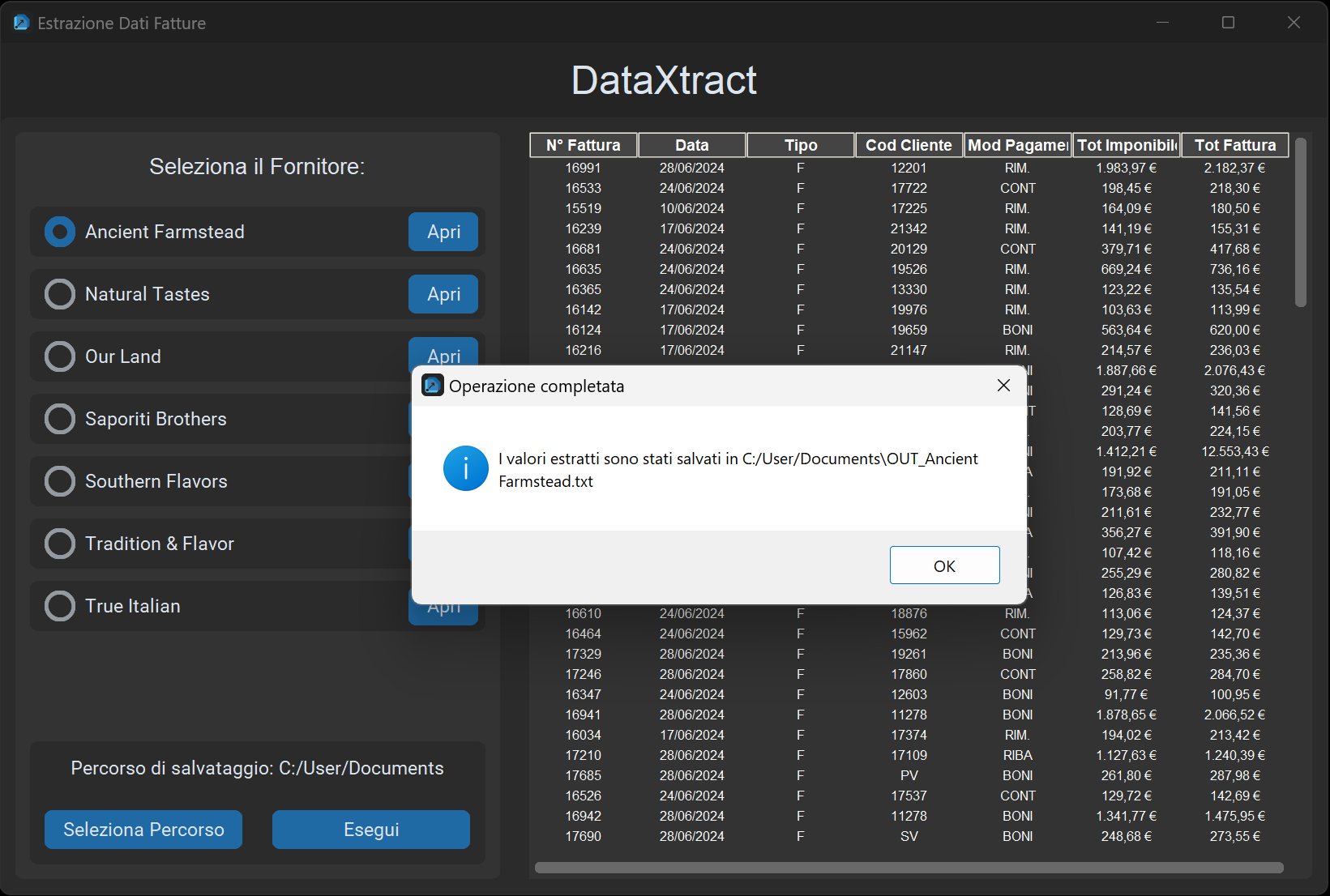Select invoice number 17690 cell
Viewport: 1330px width, 896px height.
click(x=584, y=836)
